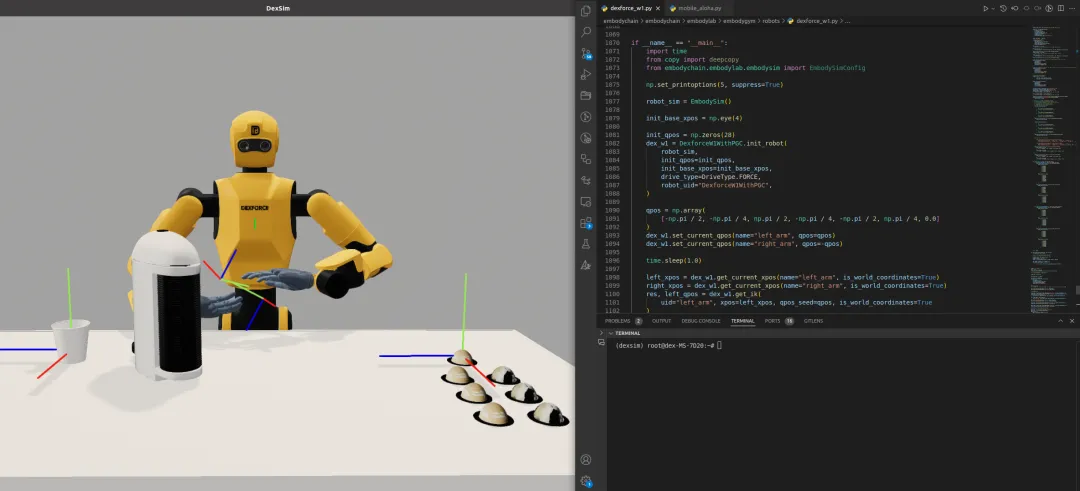1080x491 pixels.
Task: Select the TERMINAL panel tab
Action: coord(742,321)
